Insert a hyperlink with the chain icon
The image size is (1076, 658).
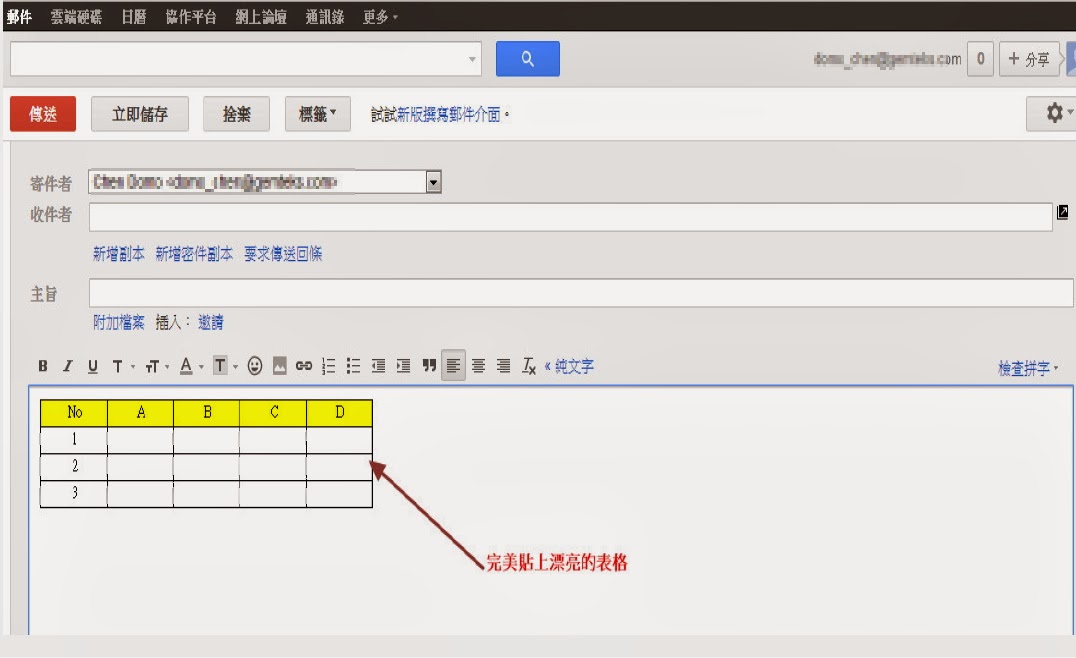tap(302, 365)
